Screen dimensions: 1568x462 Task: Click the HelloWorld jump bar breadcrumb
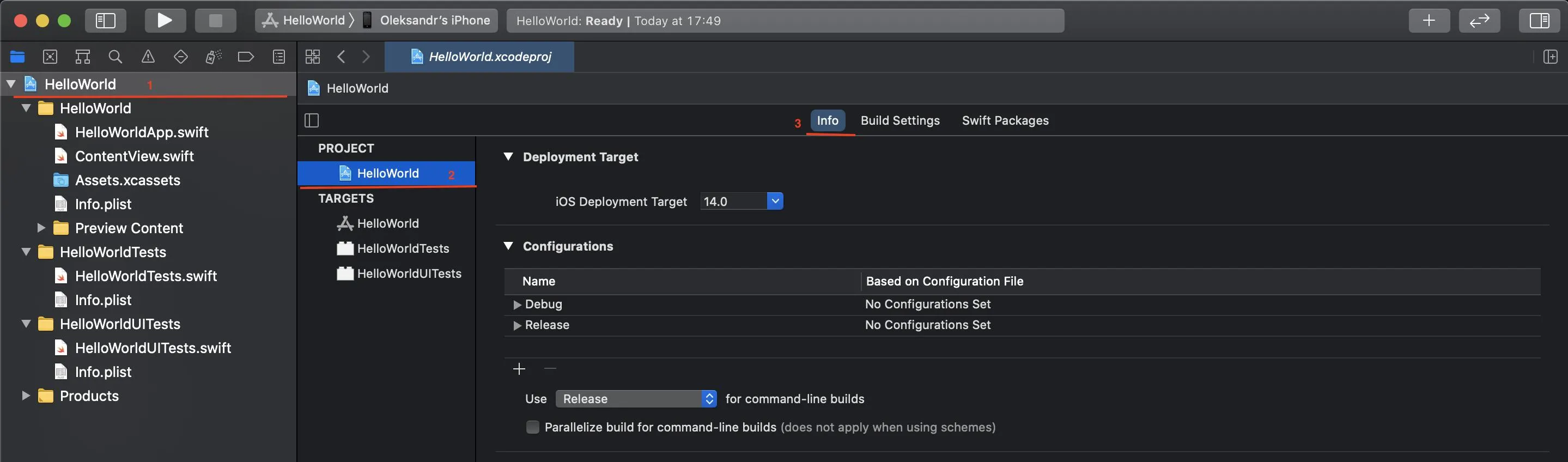pos(348,88)
